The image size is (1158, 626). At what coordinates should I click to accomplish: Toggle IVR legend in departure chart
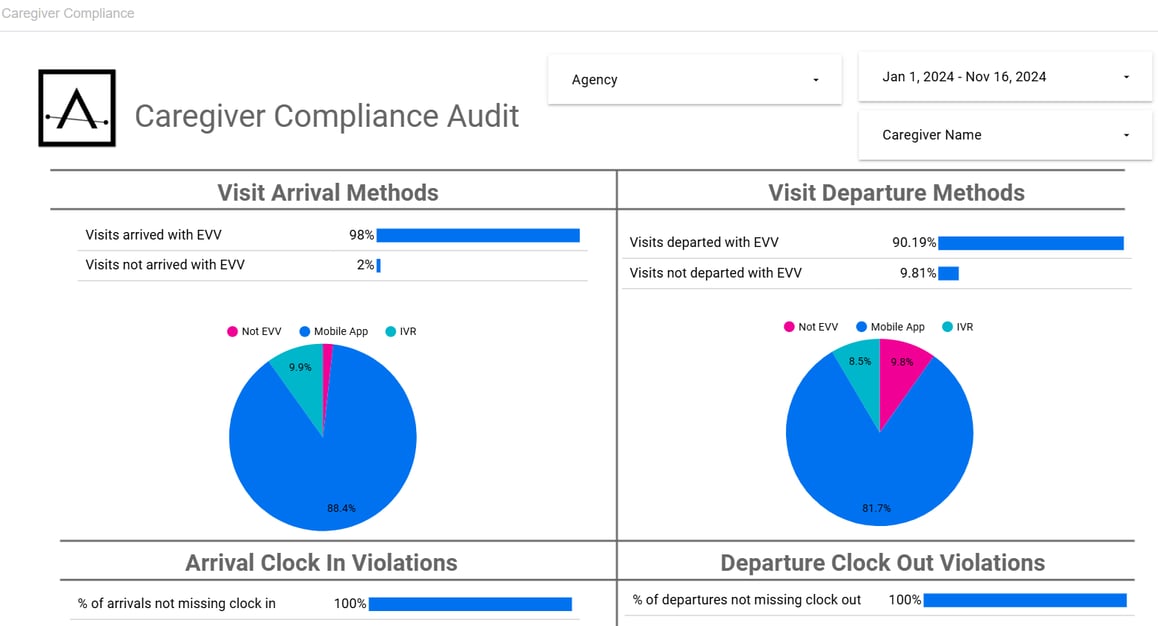pos(957,327)
